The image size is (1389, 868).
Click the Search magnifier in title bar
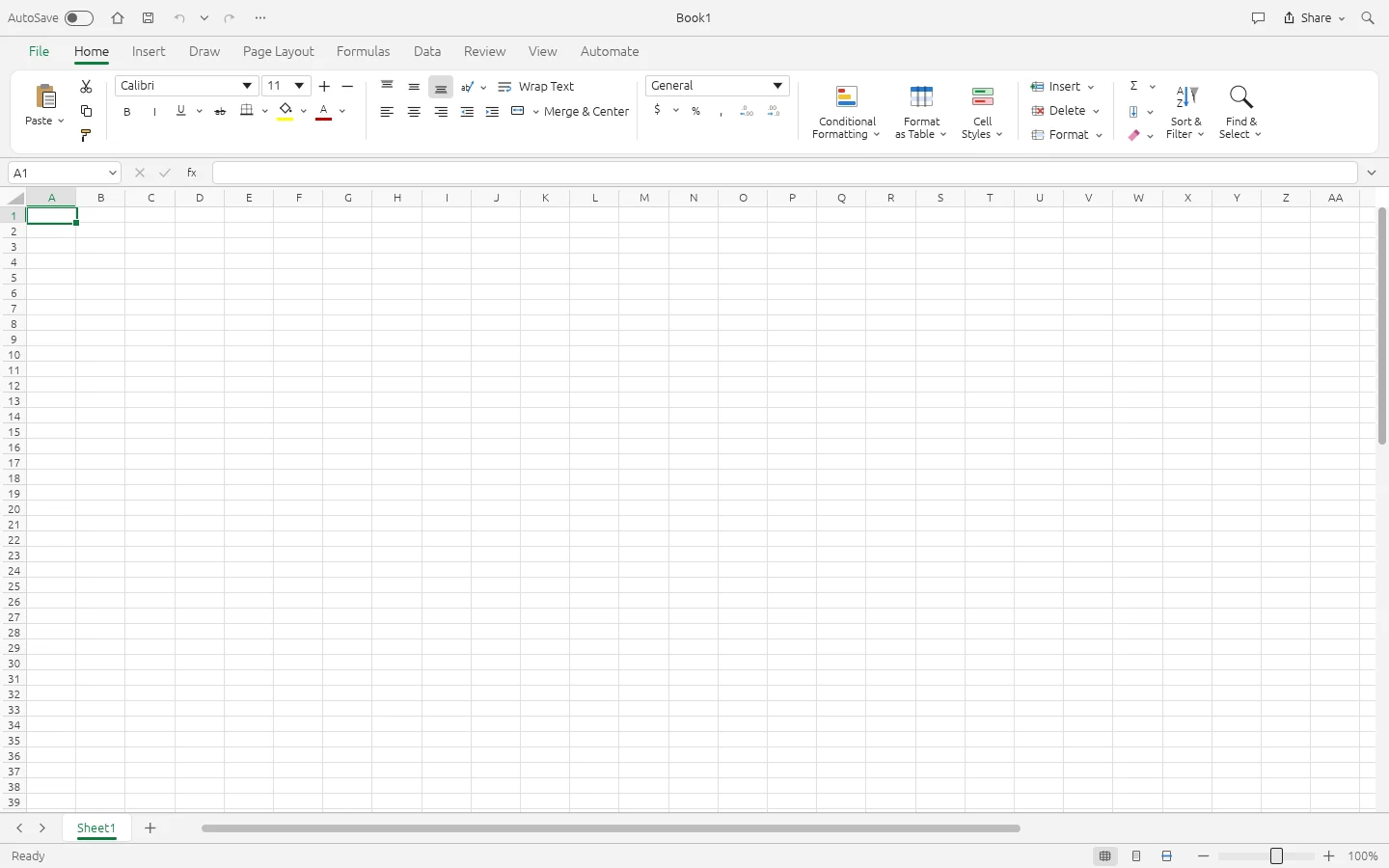(1368, 18)
